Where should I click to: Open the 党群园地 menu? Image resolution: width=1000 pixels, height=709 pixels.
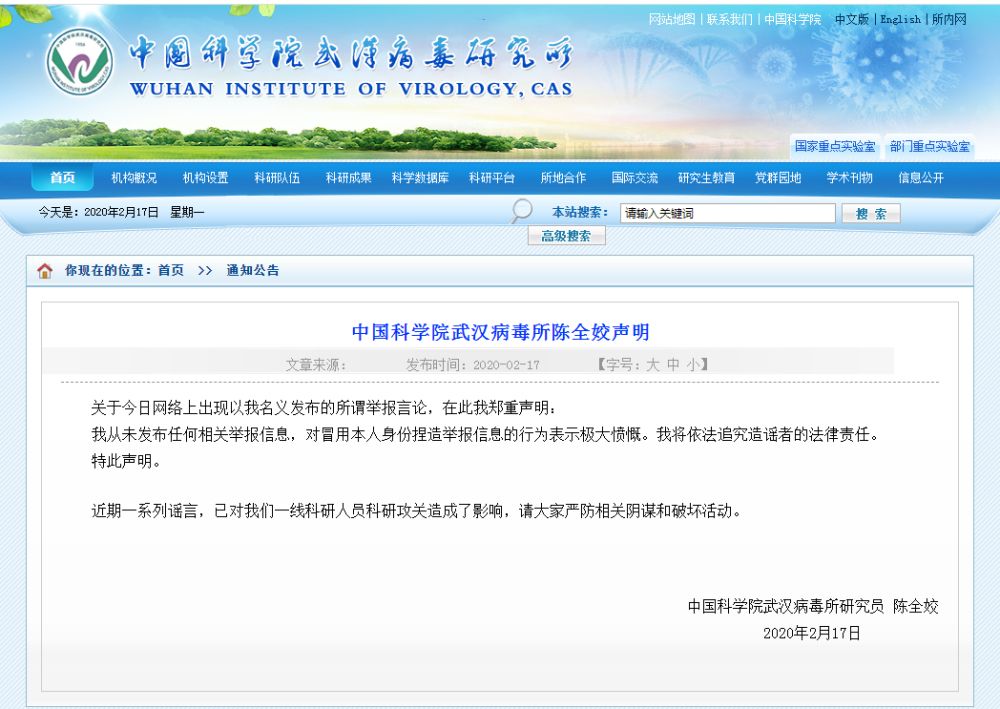click(x=778, y=178)
